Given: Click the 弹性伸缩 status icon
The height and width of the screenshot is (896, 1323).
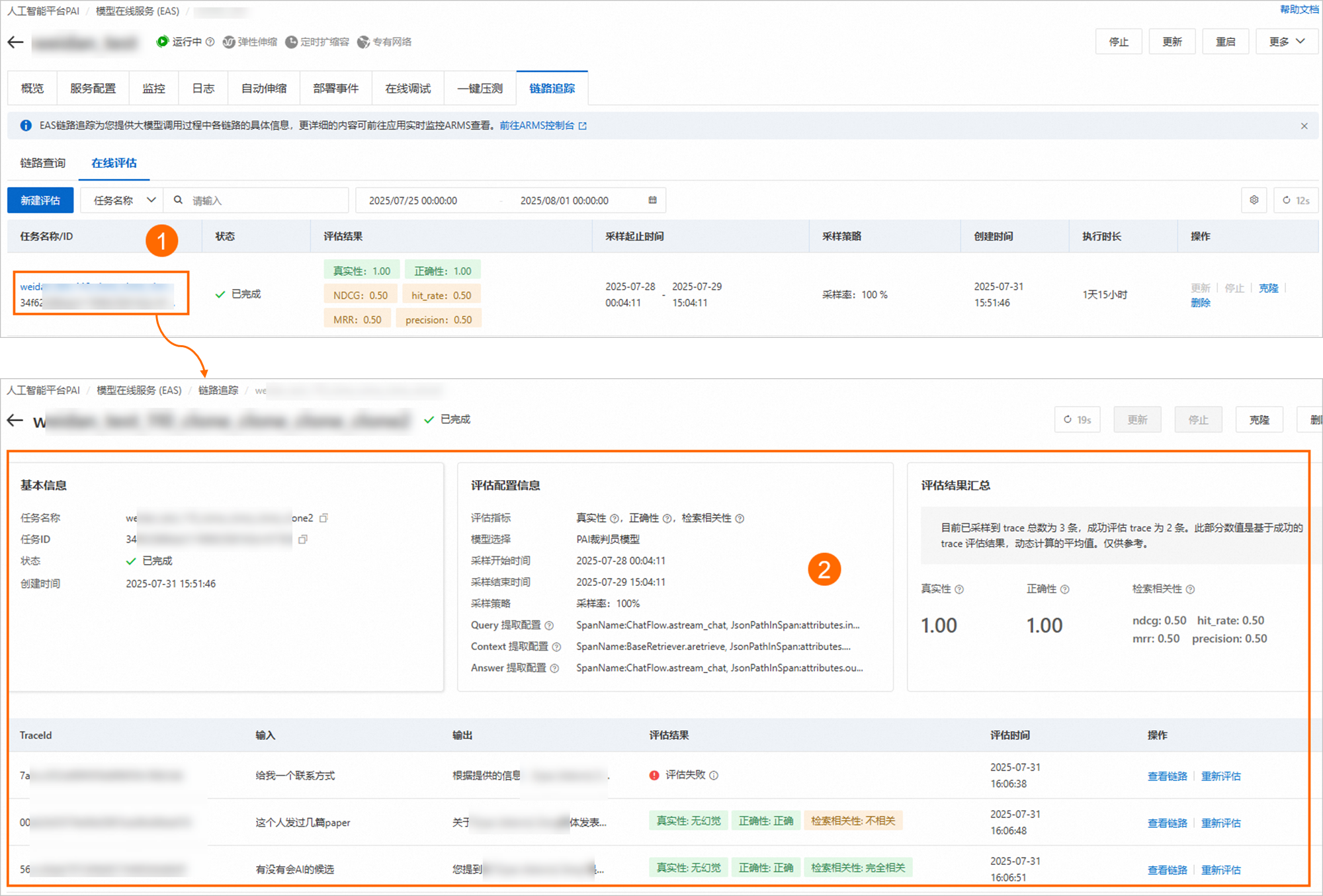Looking at the screenshot, I should point(229,42).
